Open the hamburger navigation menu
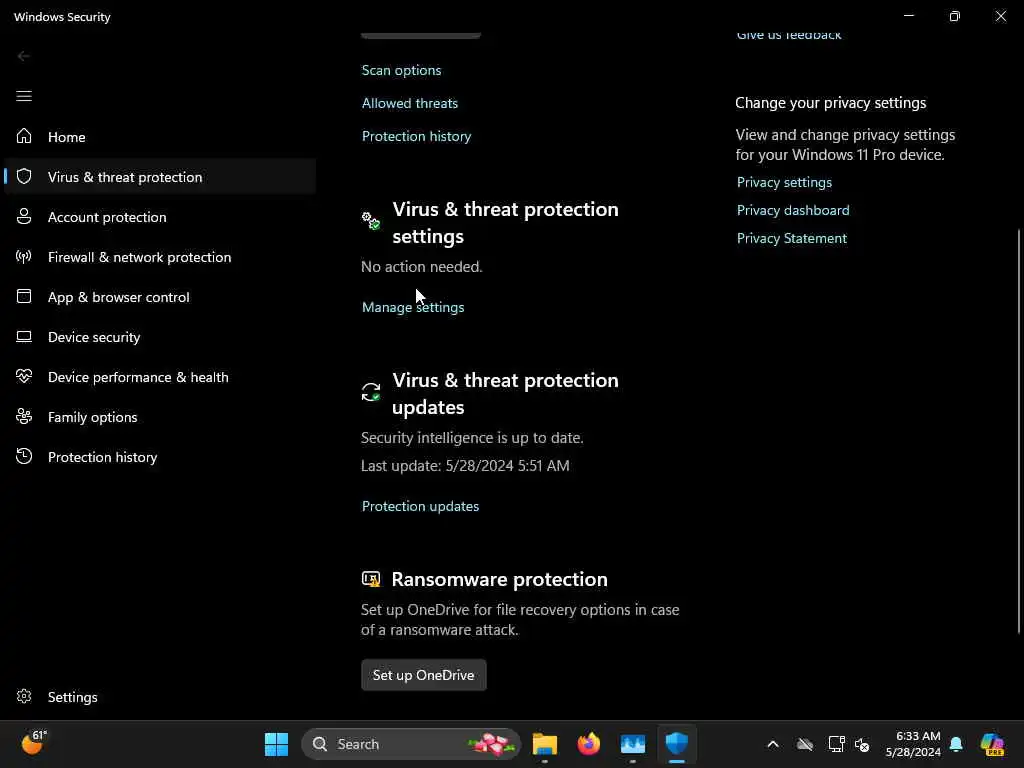Viewport: 1024px width, 768px height. click(x=24, y=96)
